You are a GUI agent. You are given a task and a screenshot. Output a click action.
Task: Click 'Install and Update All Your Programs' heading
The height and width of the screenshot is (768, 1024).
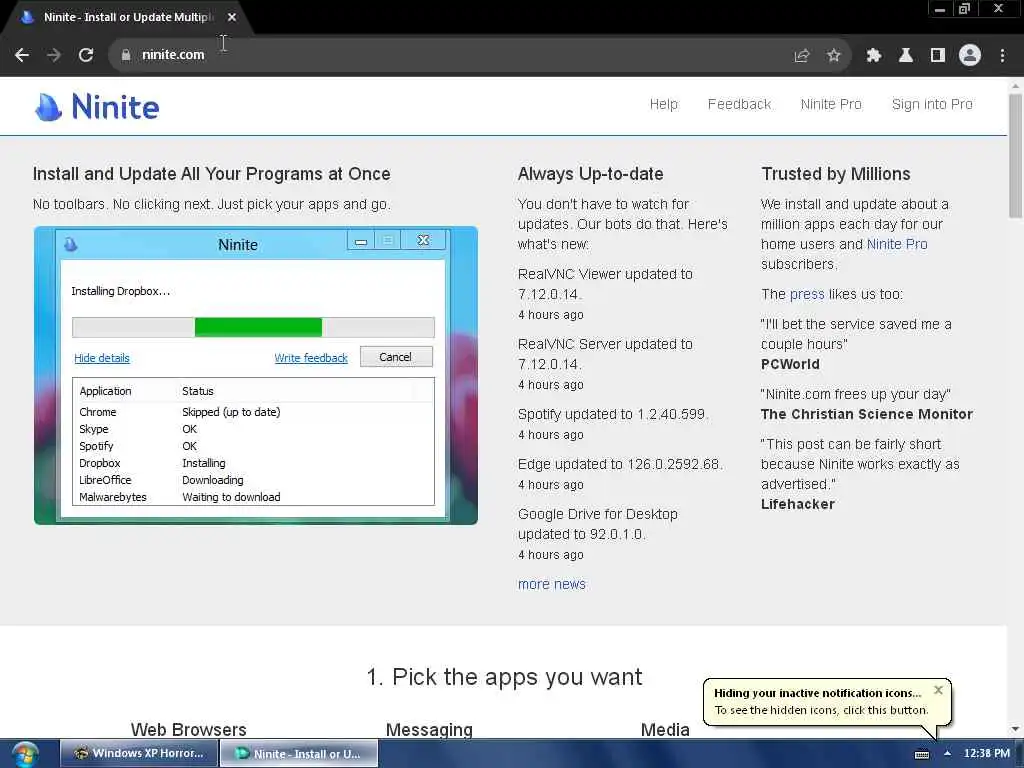(212, 174)
